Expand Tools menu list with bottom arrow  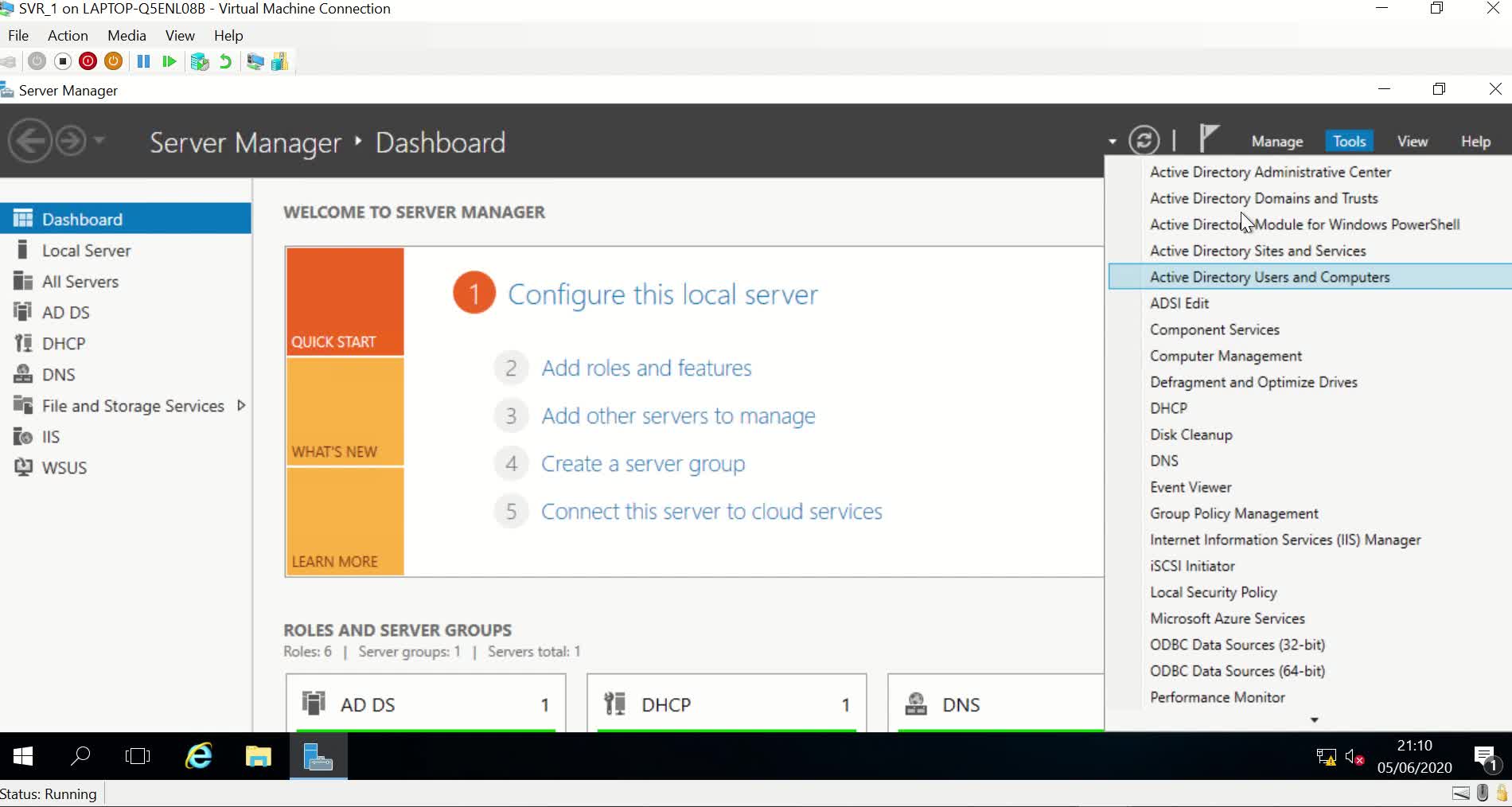1314,719
